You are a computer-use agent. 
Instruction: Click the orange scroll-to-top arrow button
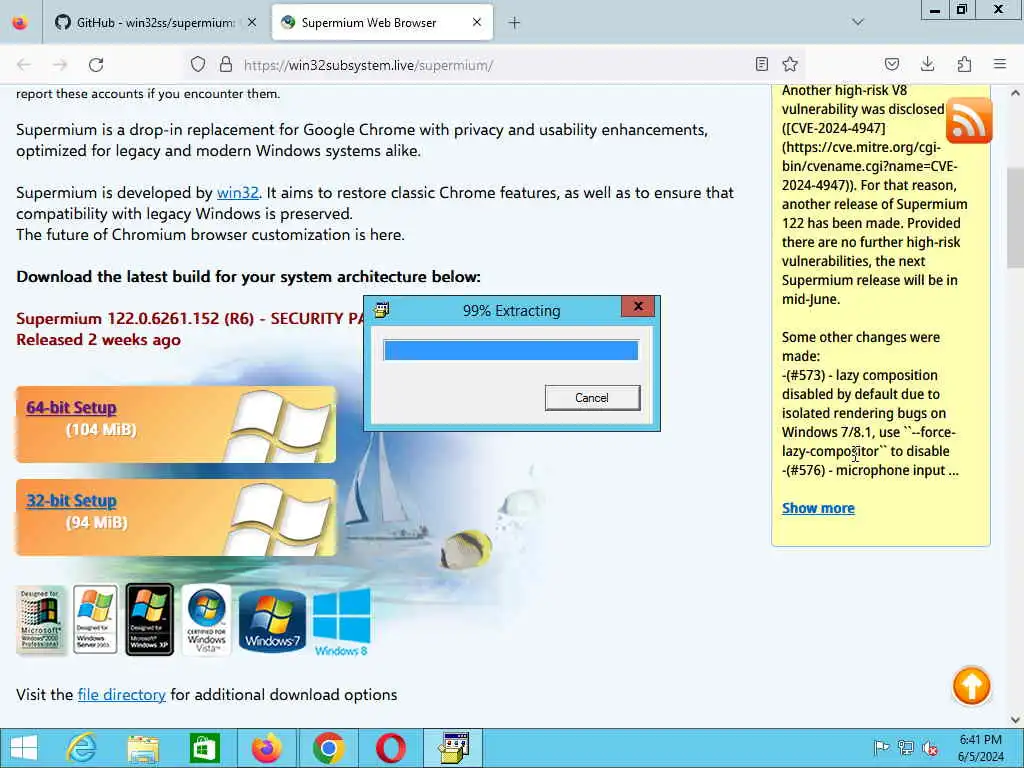pyautogui.click(x=971, y=685)
